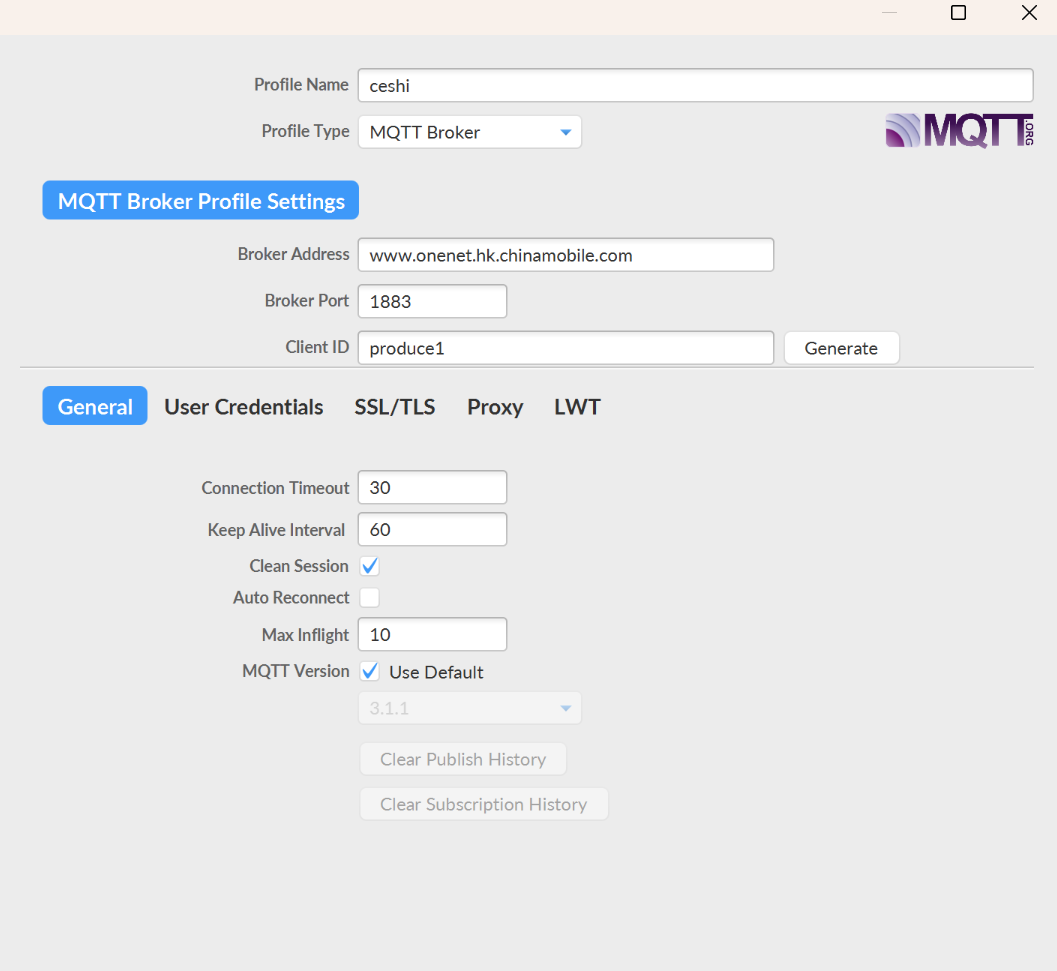Click the Generate client ID button
The image size is (1057, 971).
(x=841, y=348)
